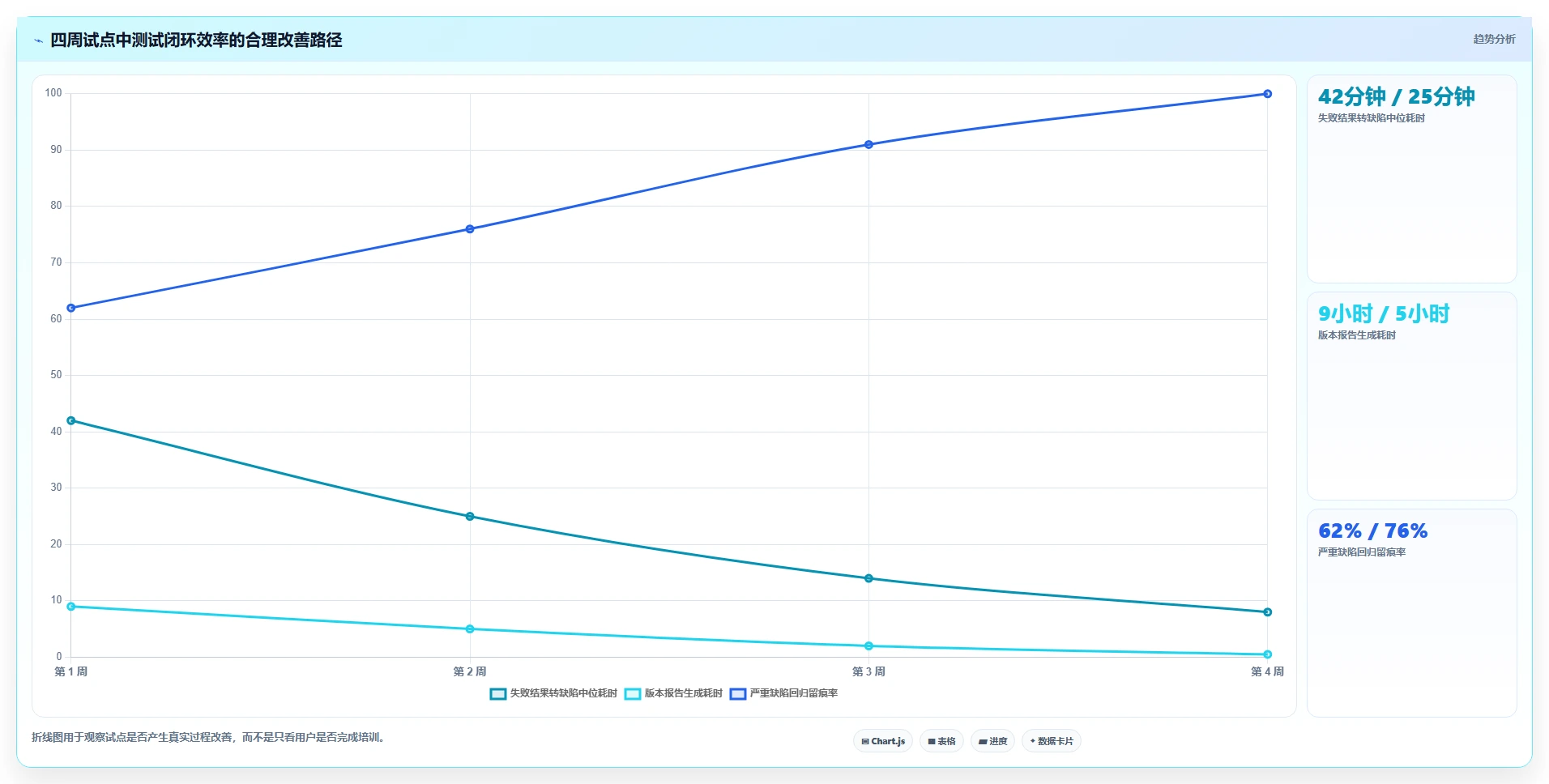Click the 第 4 周 point of 失败结果转缺陷中位耗时
1549x784 pixels.
[1268, 612]
